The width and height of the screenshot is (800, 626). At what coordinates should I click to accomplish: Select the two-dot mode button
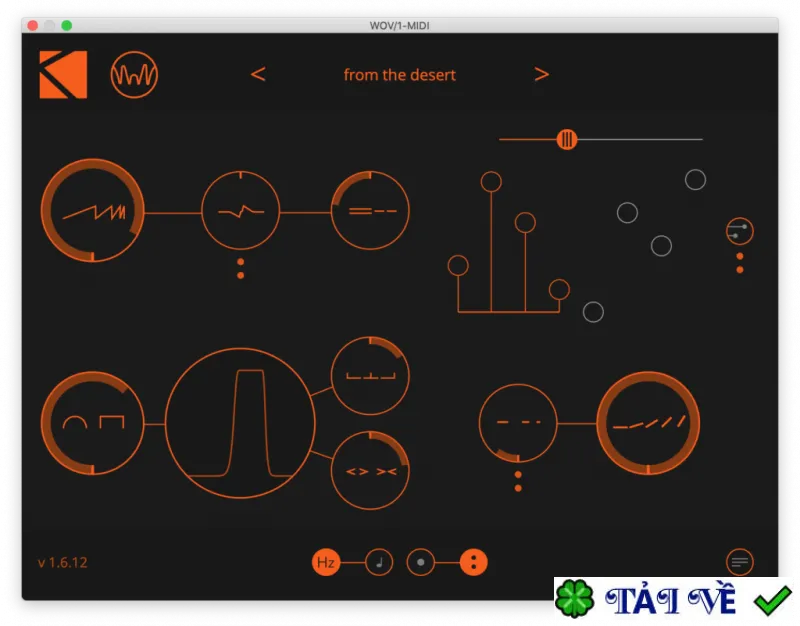pos(473,562)
